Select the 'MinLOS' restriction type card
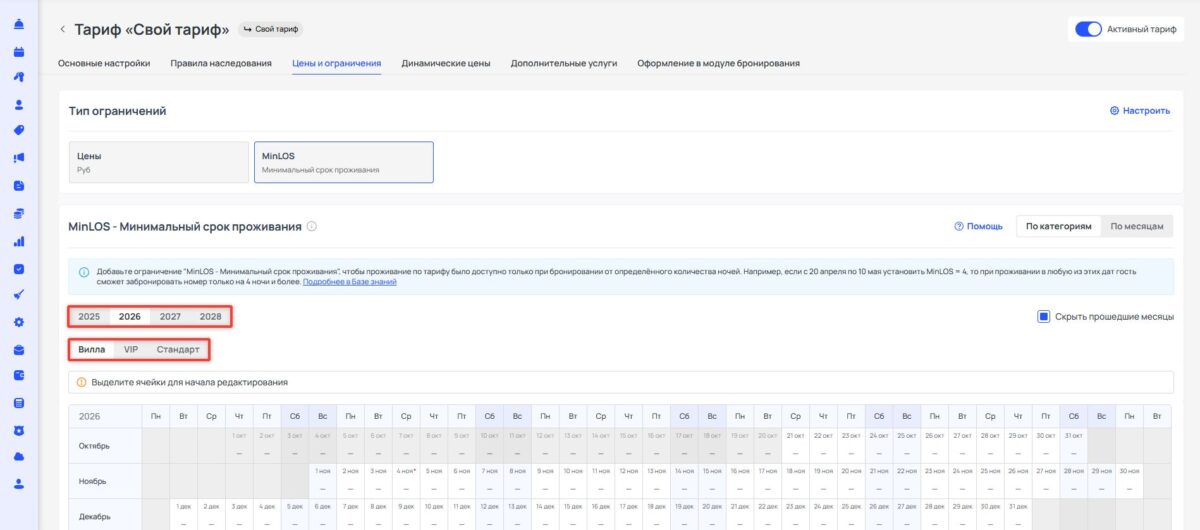 click(x=344, y=162)
